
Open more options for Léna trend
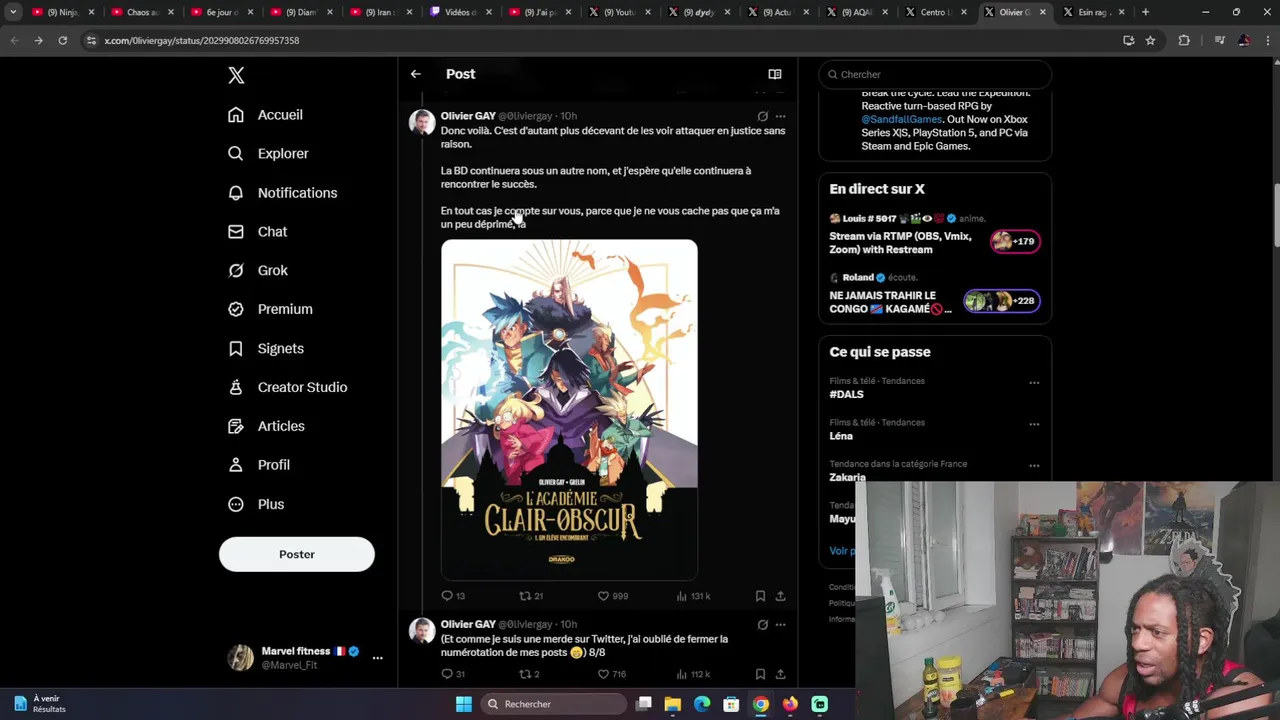point(1034,424)
